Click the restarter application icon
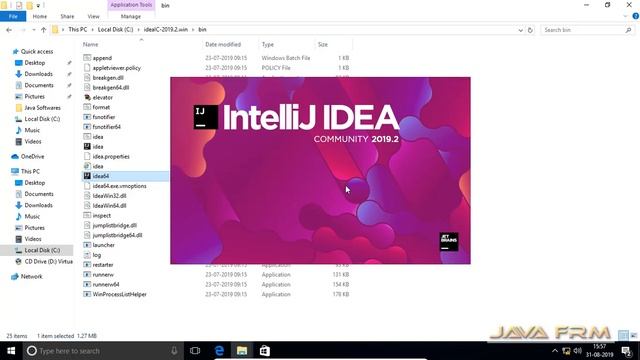Viewport: 640px width, 360px height. 87,264
